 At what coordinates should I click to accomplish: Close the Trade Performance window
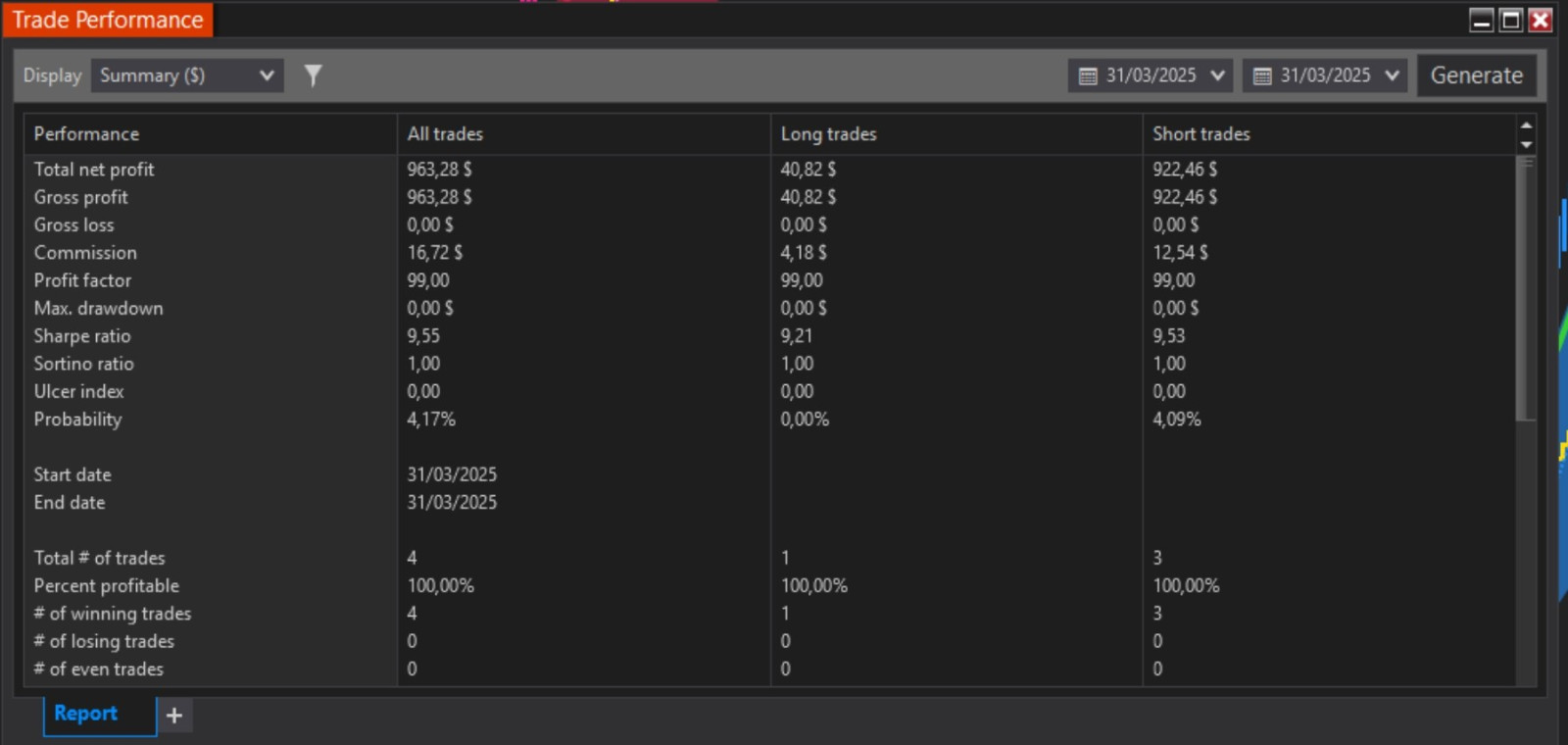click(x=1541, y=20)
